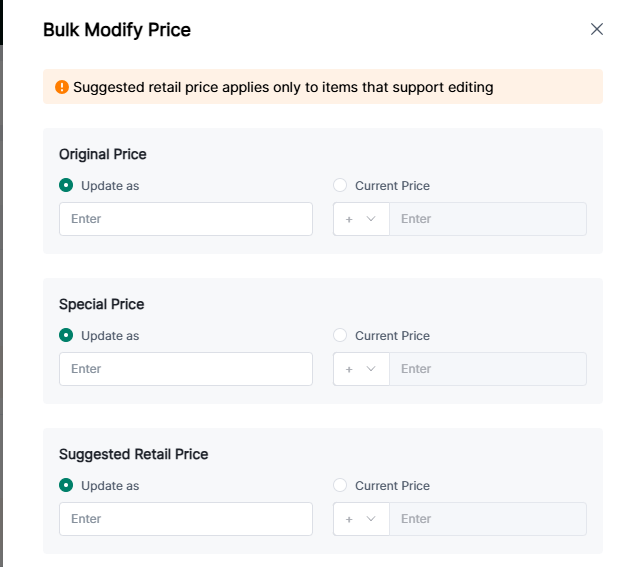Select "Update as" for Special Price
This screenshot has width=629, height=567.
pyautogui.click(x=67, y=335)
